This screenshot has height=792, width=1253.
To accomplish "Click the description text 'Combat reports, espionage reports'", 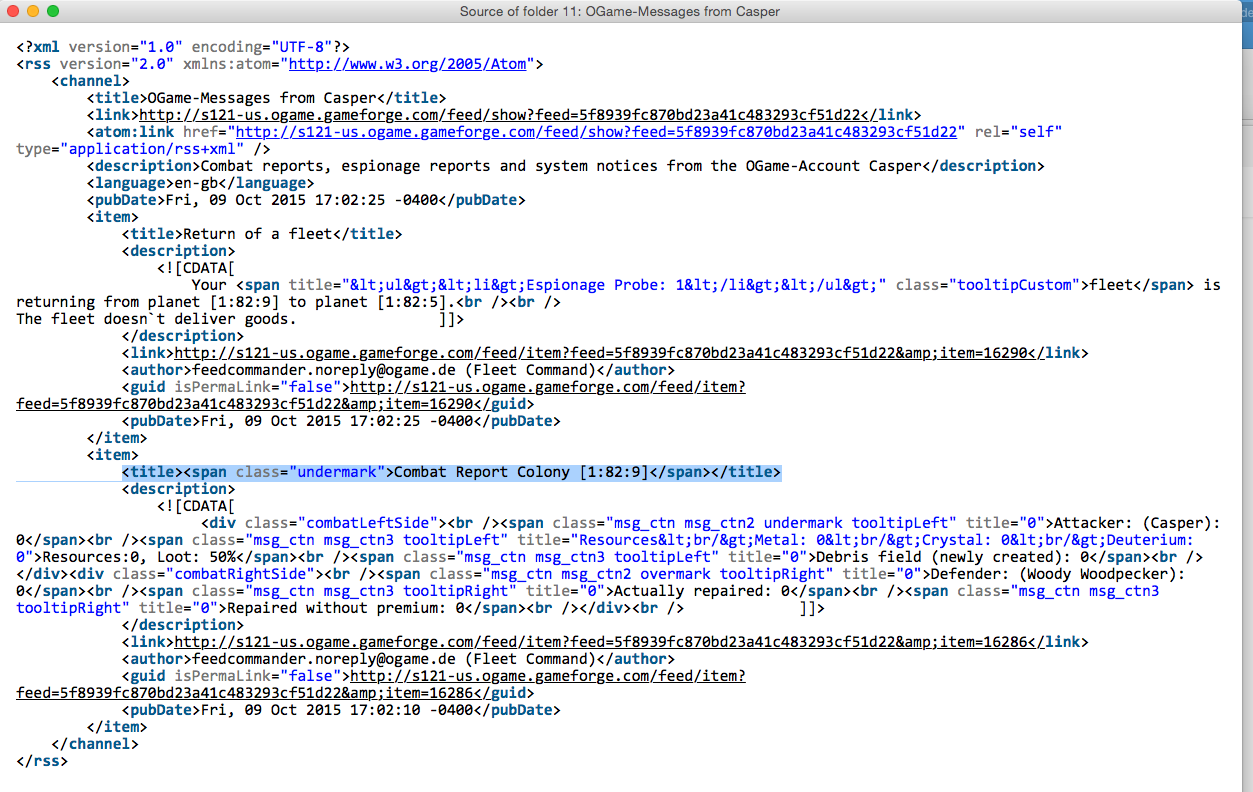I will (346, 166).
